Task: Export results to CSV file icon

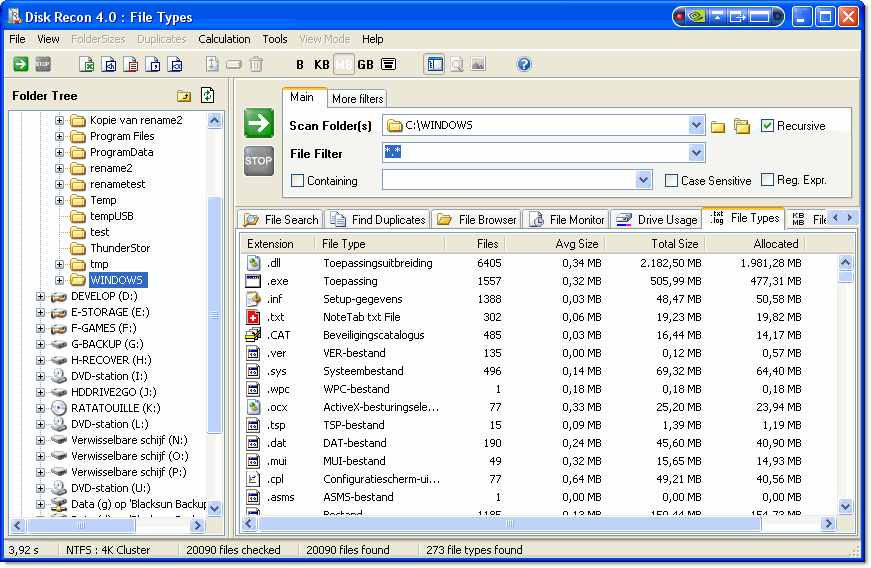Action: pos(153,64)
